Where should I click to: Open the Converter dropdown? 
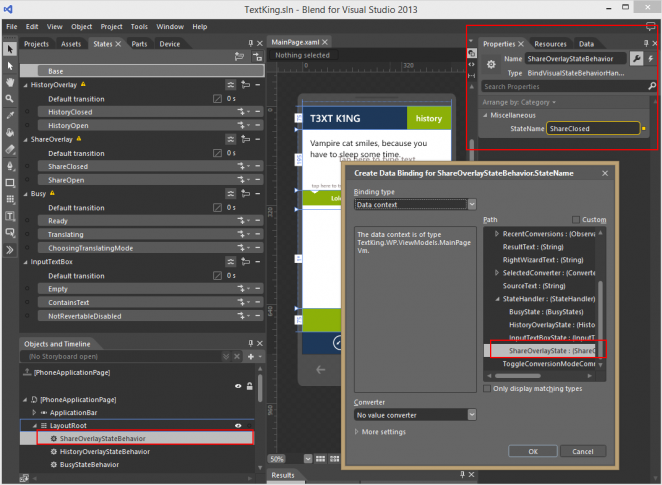point(472,415)
